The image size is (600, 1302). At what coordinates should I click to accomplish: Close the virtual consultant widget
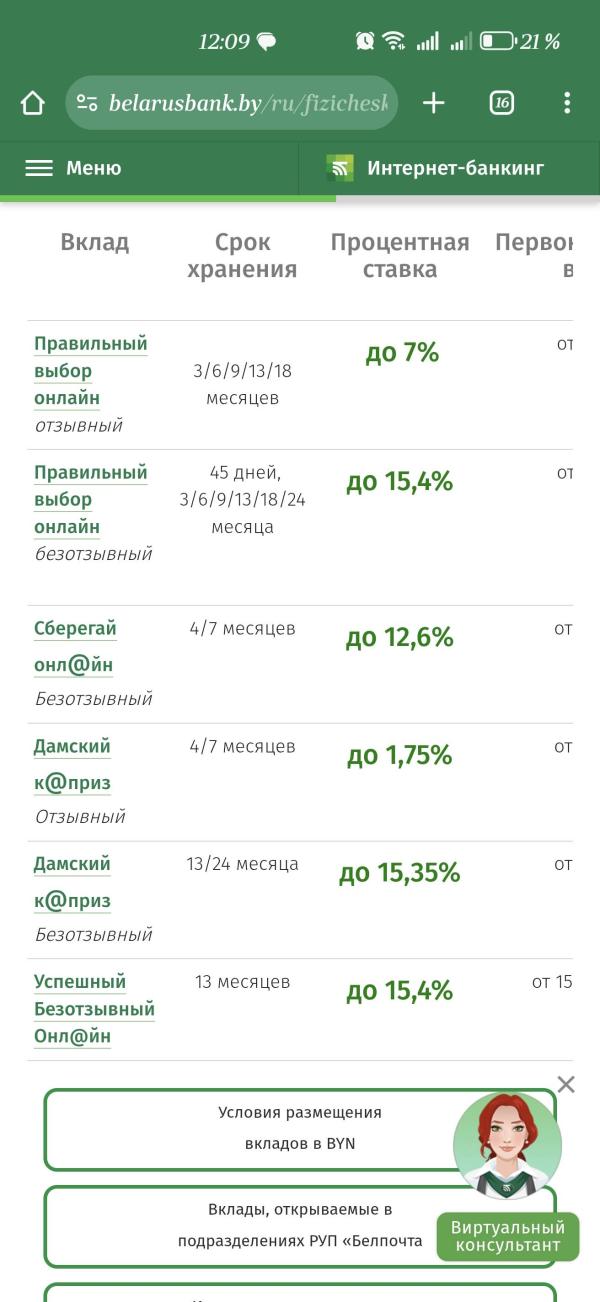point(566,1085)
